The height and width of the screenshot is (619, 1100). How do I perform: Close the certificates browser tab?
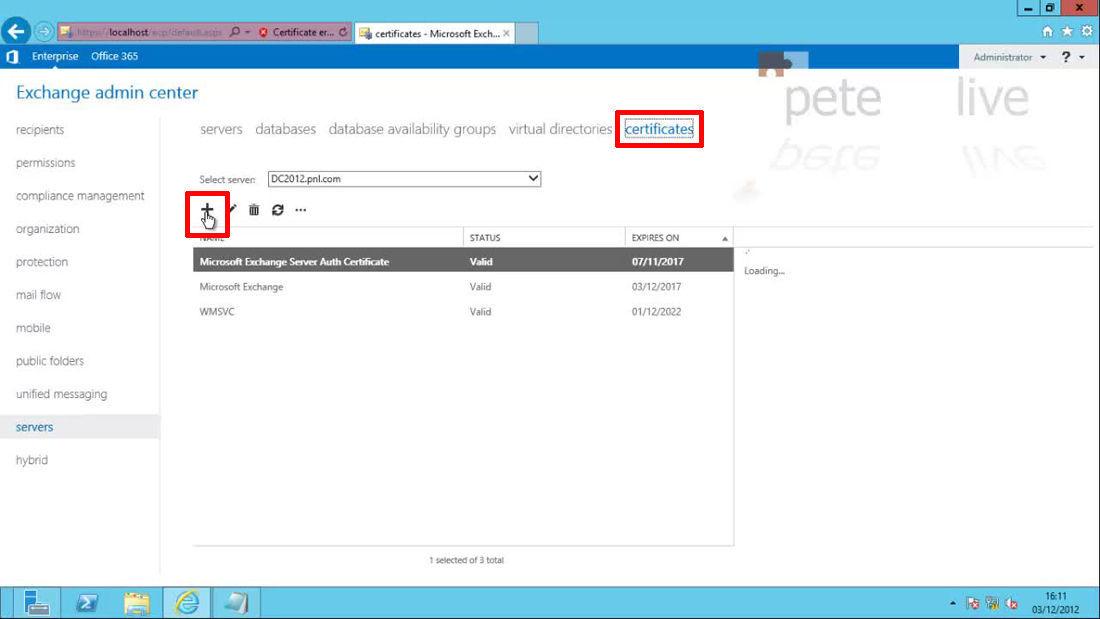pyautogui.click(x=506, y=33)
